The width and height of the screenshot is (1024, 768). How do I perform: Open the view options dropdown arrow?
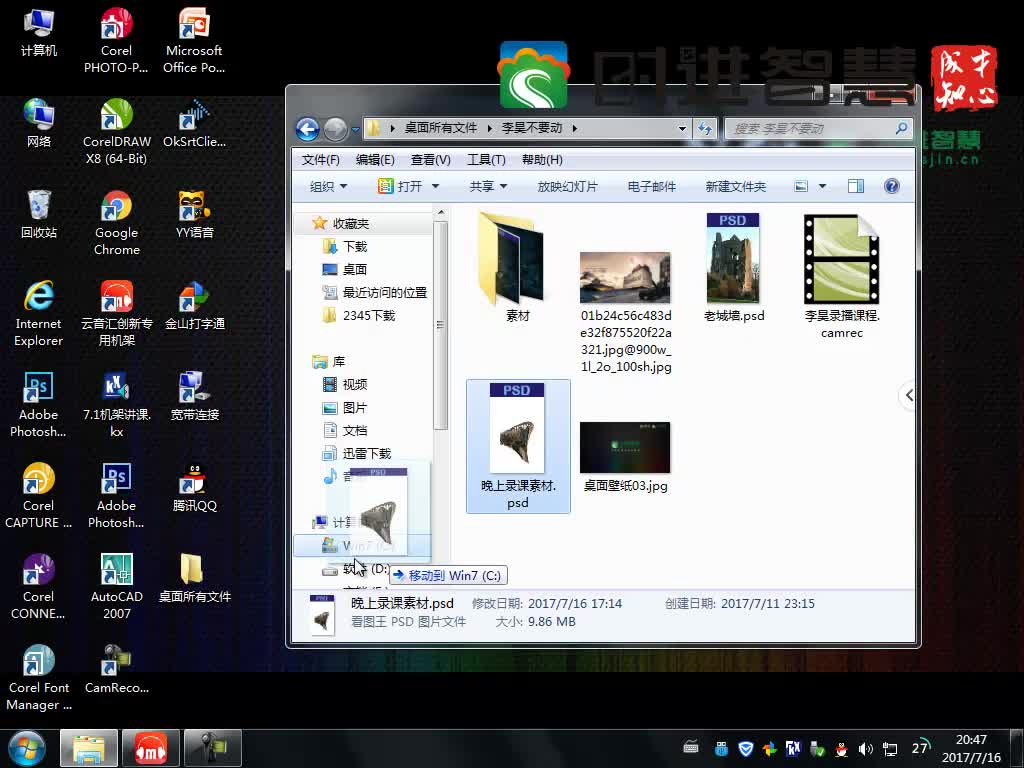click(822, 186)
